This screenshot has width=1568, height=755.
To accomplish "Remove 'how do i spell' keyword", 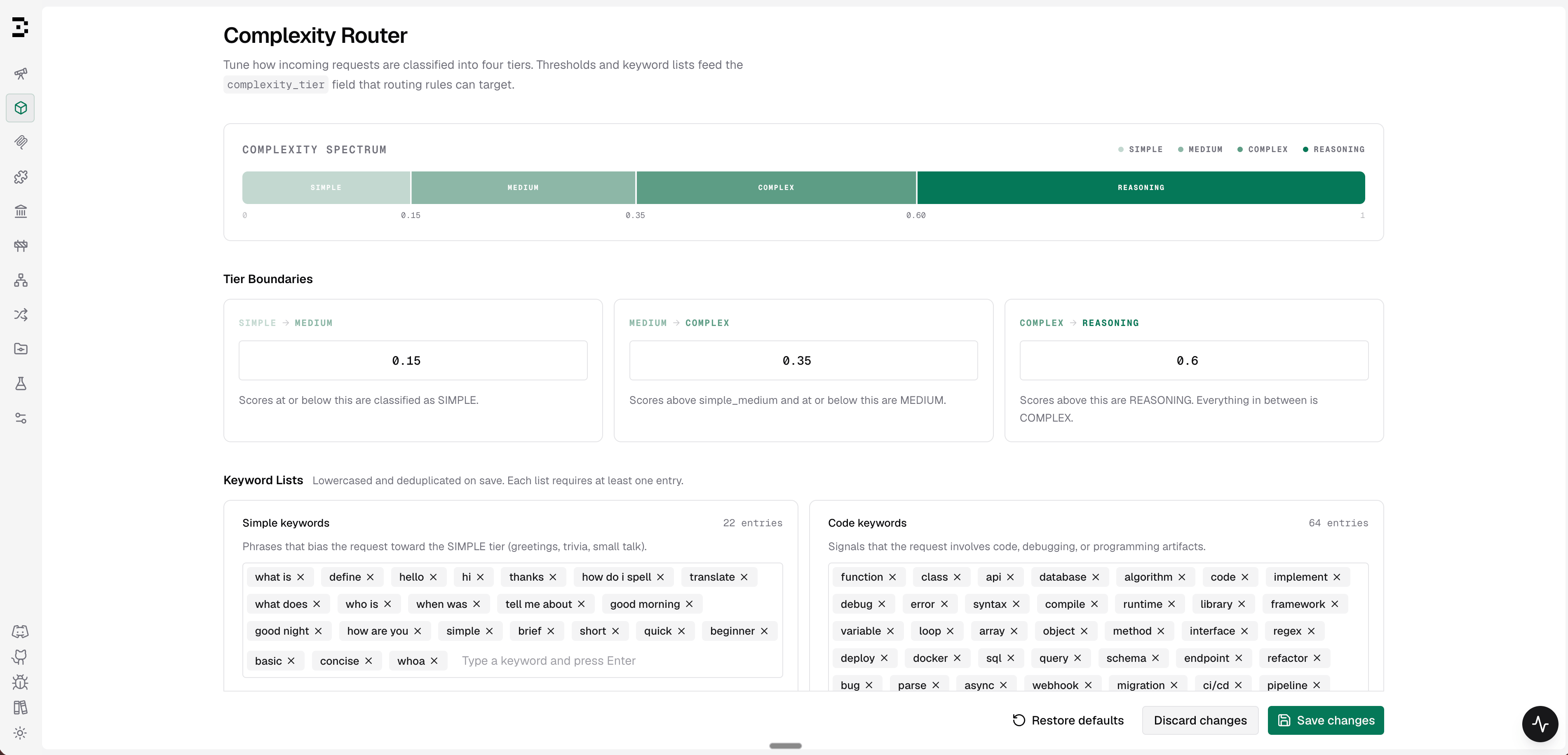I will 660,577.
